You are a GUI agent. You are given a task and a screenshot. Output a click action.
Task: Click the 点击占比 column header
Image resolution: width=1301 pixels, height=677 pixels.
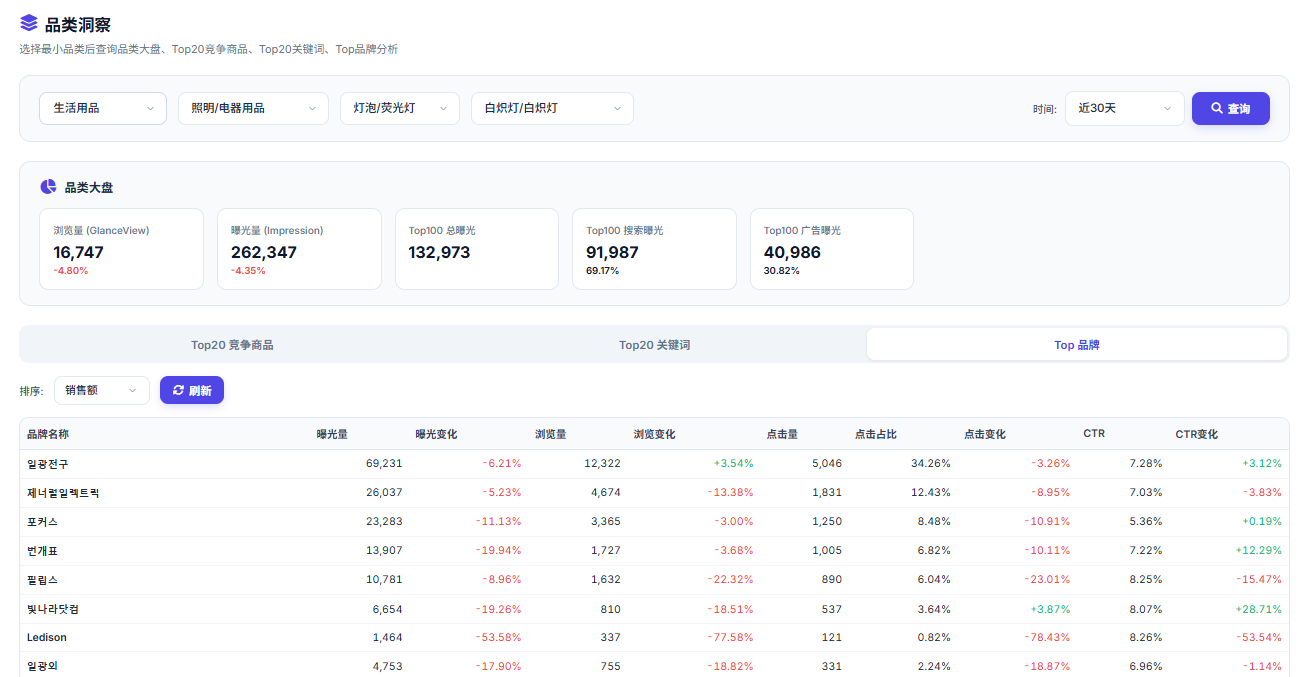pyautogui.click(x=875, y=434)
